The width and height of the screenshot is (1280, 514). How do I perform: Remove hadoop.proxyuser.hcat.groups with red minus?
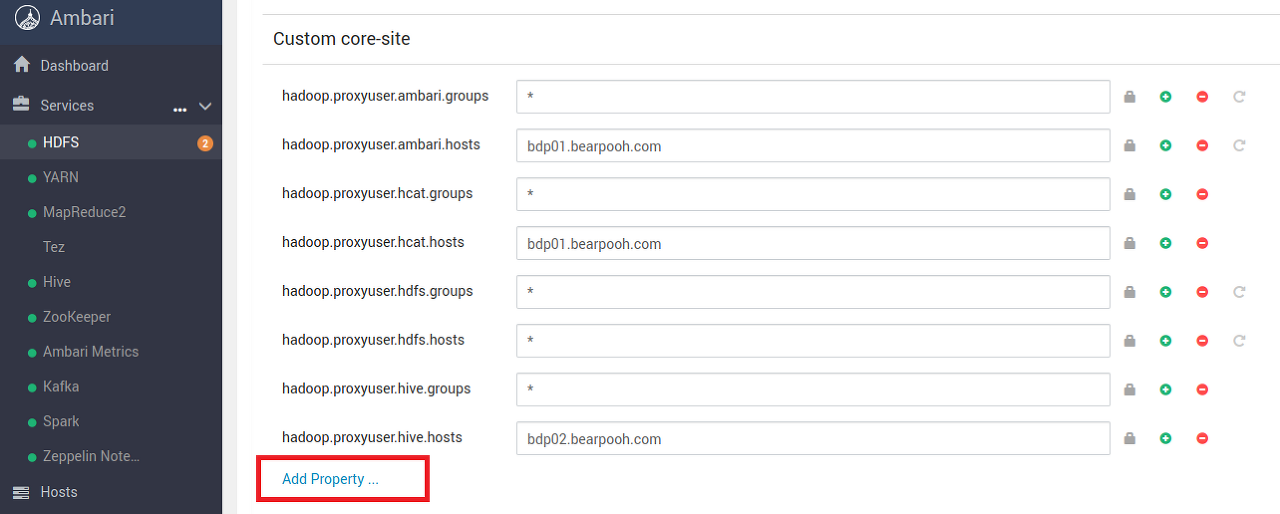pos(1203,194)
